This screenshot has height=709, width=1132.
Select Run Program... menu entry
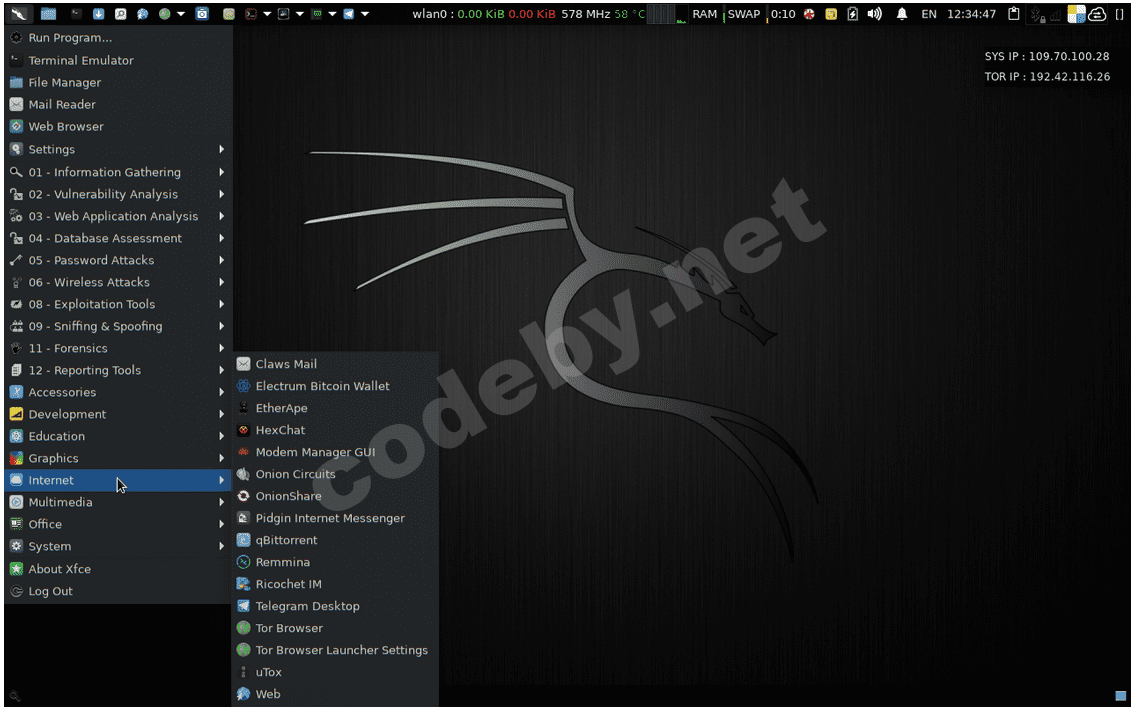tap(118, 38)
